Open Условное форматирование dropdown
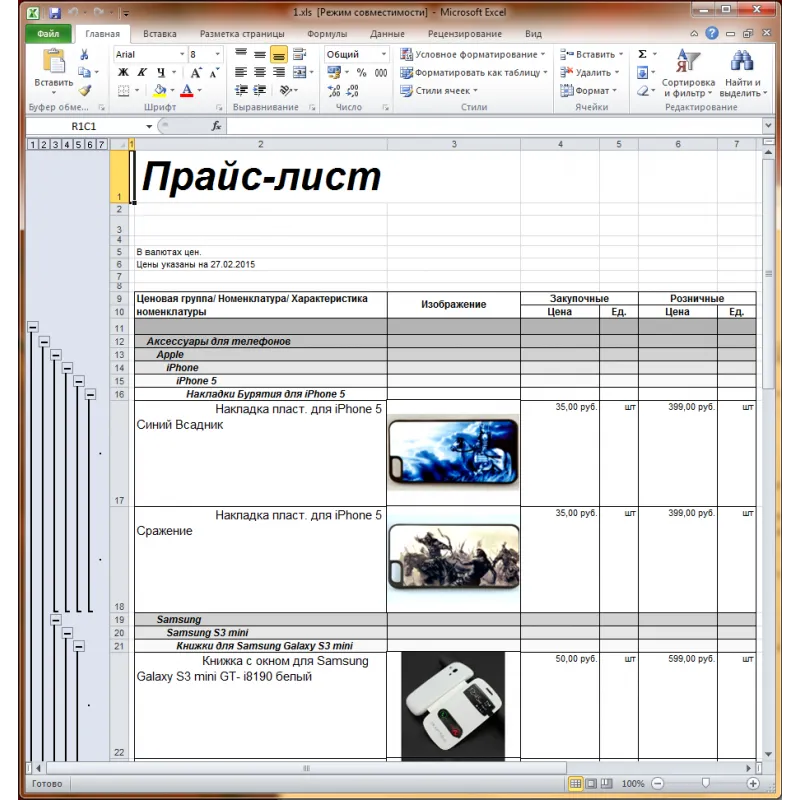The height and width of the screenshot is (800, 800). 473,54
